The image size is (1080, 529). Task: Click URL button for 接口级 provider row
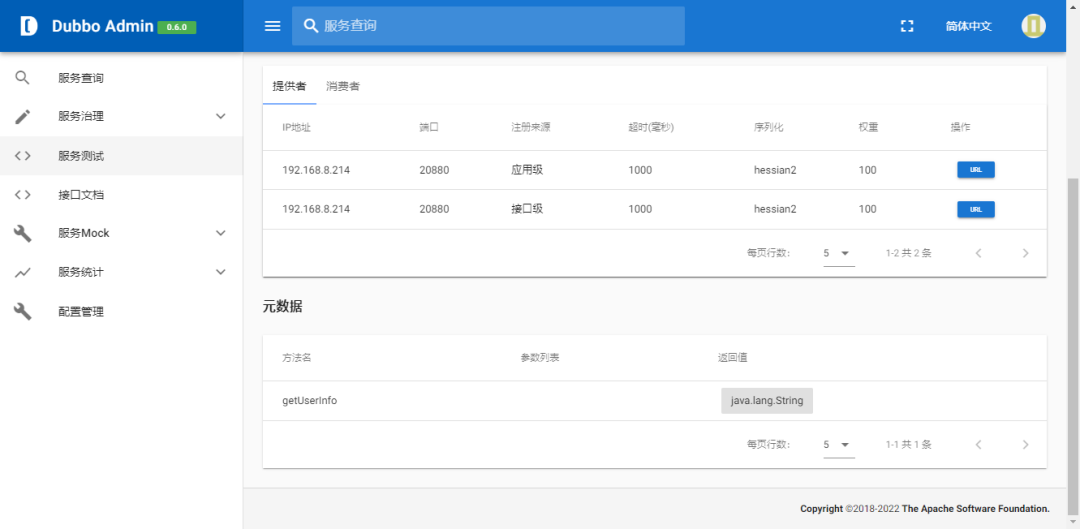tap(975, 209)
